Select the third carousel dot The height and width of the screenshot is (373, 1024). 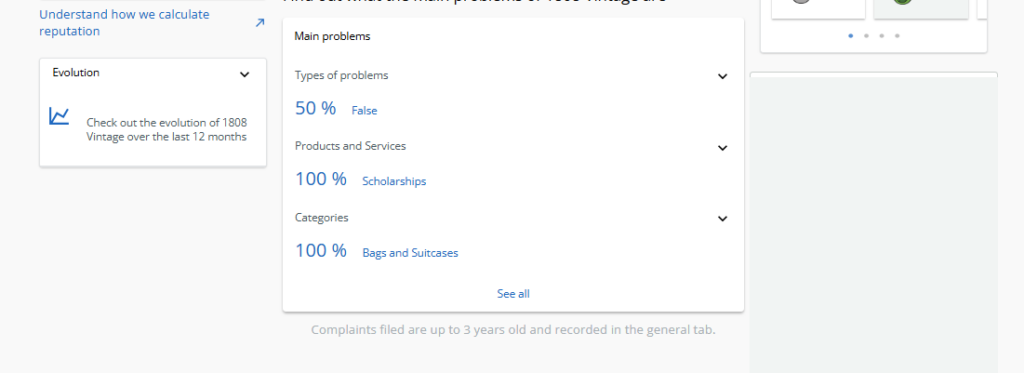[882, 36]
